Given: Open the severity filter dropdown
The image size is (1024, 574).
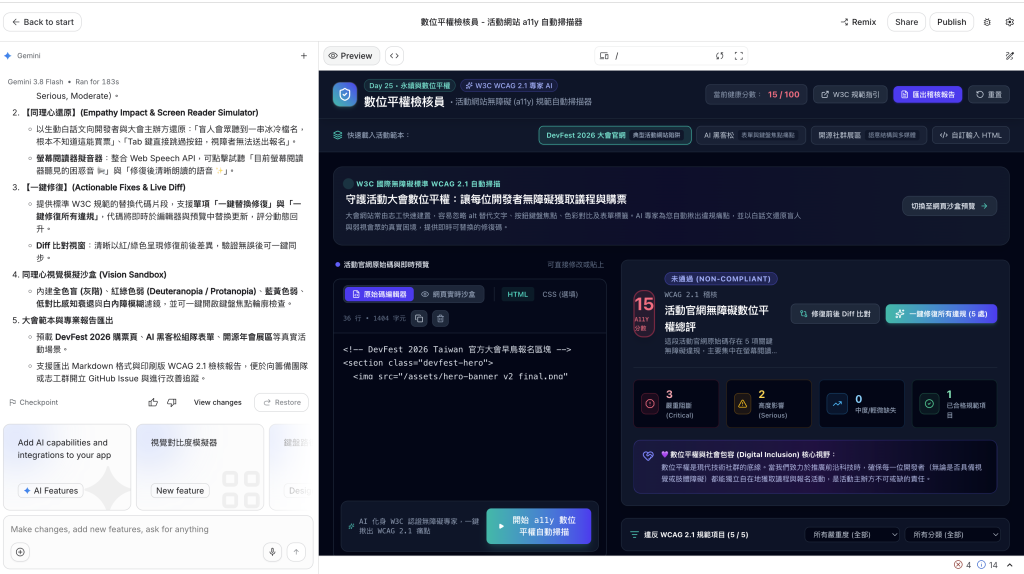Looking at the screenshot, I should coord(852,534).
